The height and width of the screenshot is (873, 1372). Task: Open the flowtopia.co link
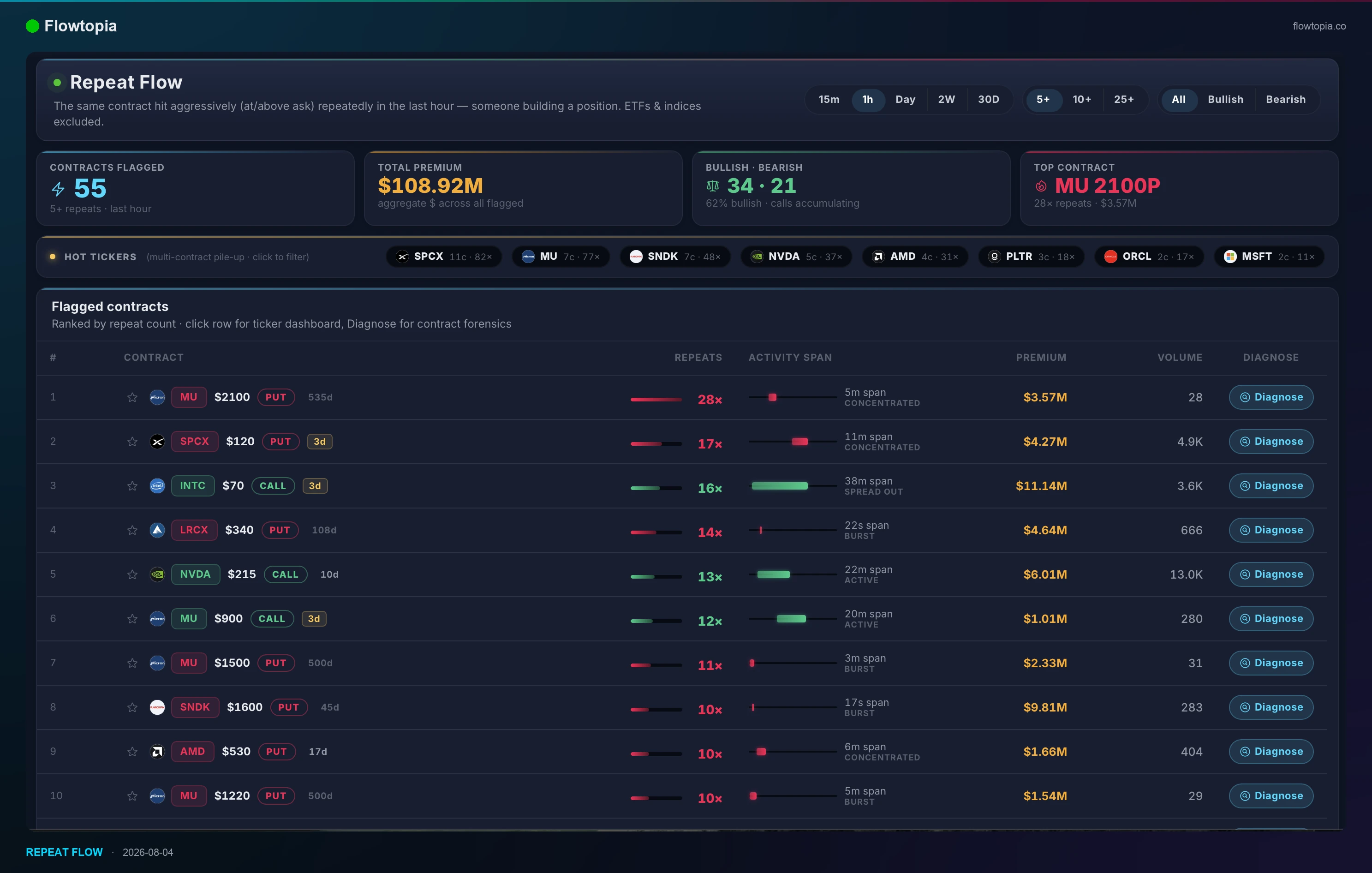click(x=1319, y=26)
